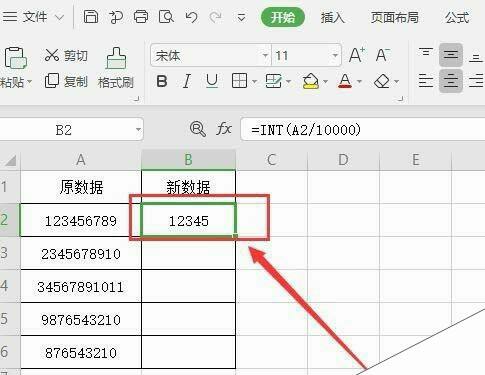This screenshot has height=375, width=485.
Task: Select the 格式刷 format painter
Action: coord(116,68)
